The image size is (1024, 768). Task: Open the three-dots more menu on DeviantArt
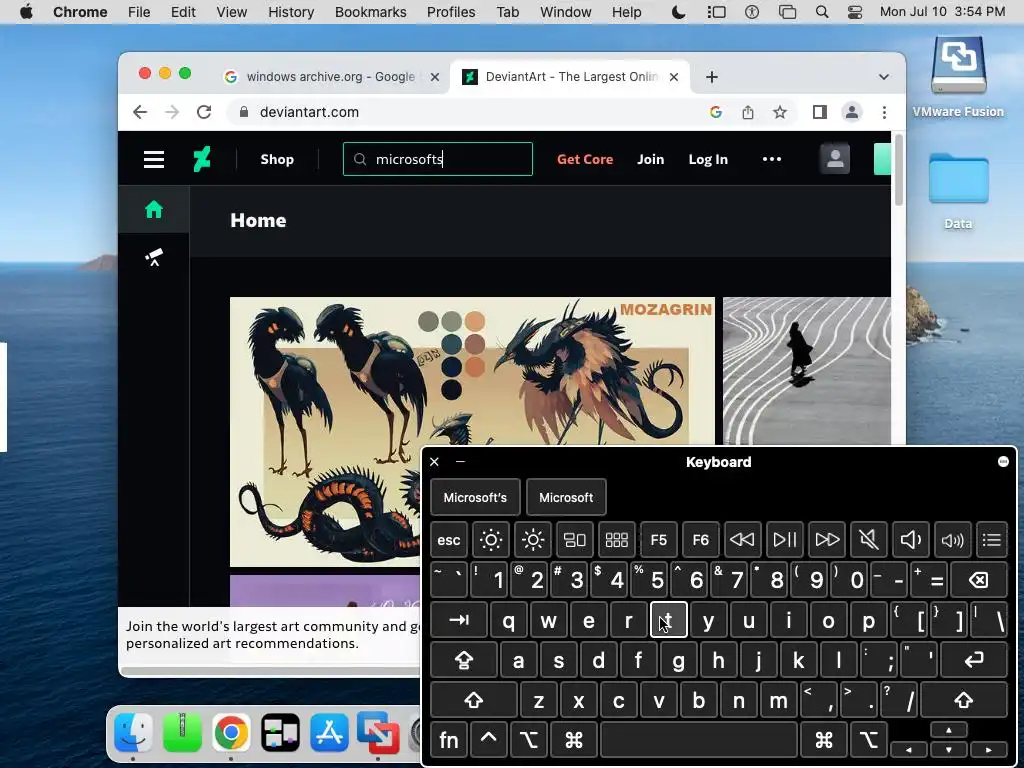[772, 159]
